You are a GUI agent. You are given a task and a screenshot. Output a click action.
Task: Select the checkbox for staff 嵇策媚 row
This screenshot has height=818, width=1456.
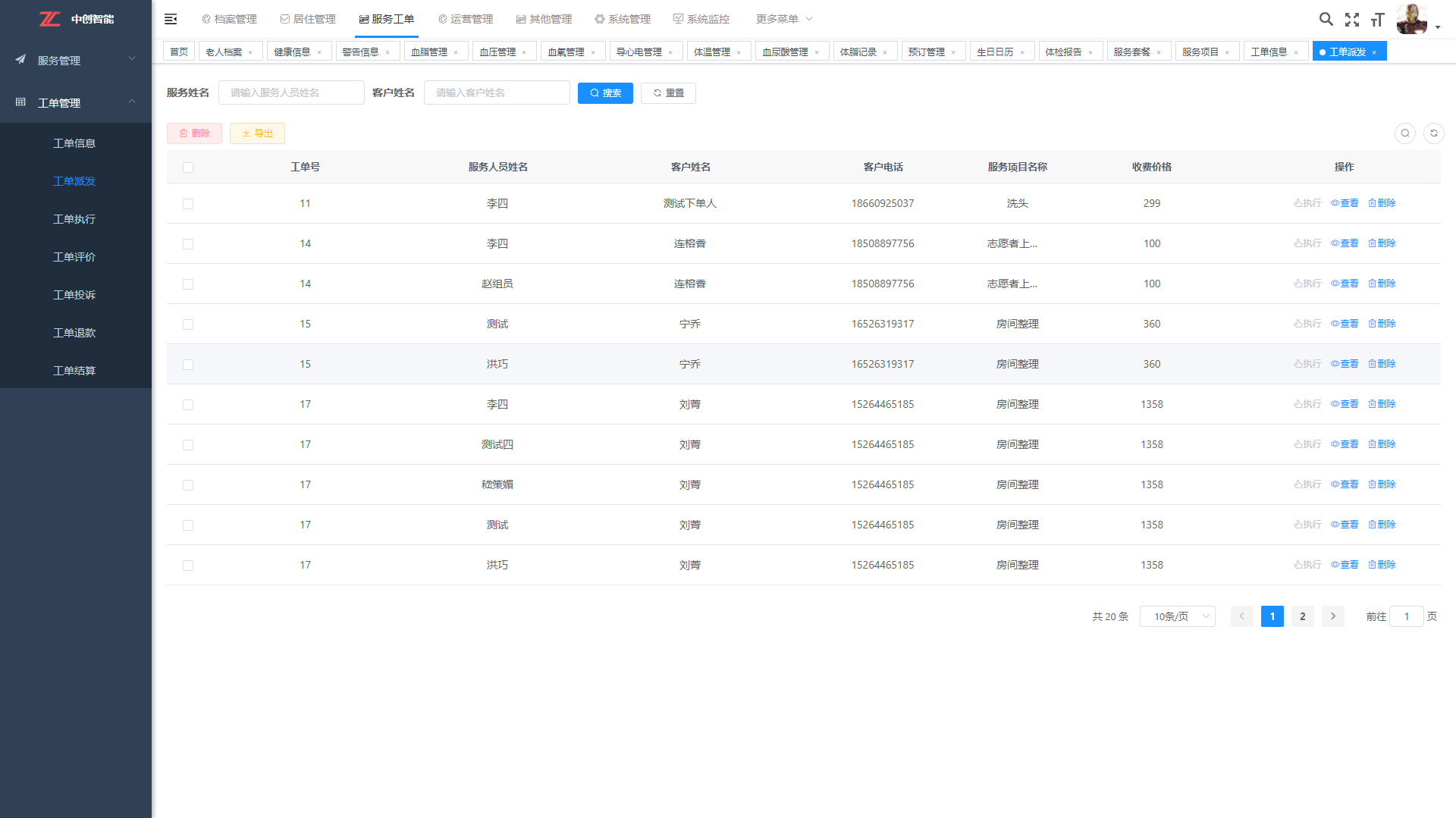(188, 485)
